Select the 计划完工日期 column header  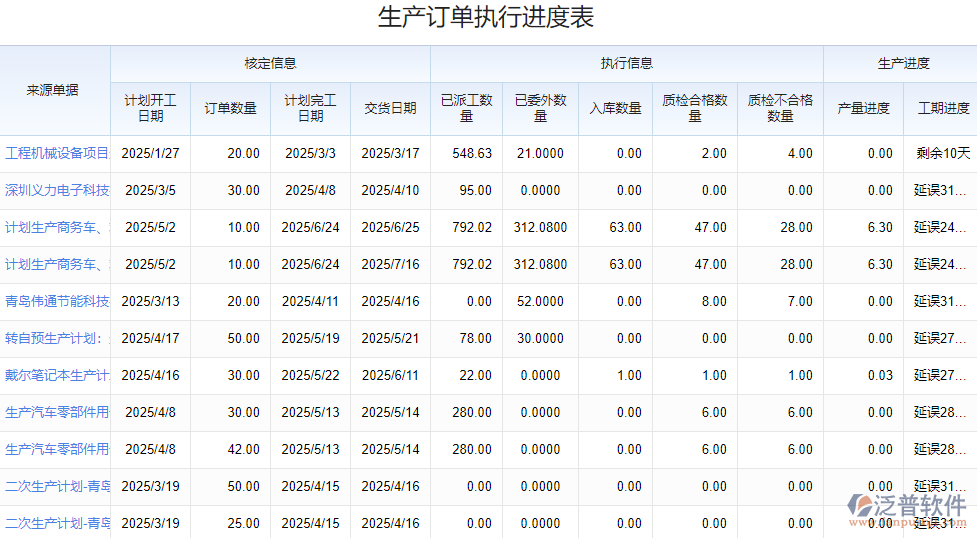310,108
